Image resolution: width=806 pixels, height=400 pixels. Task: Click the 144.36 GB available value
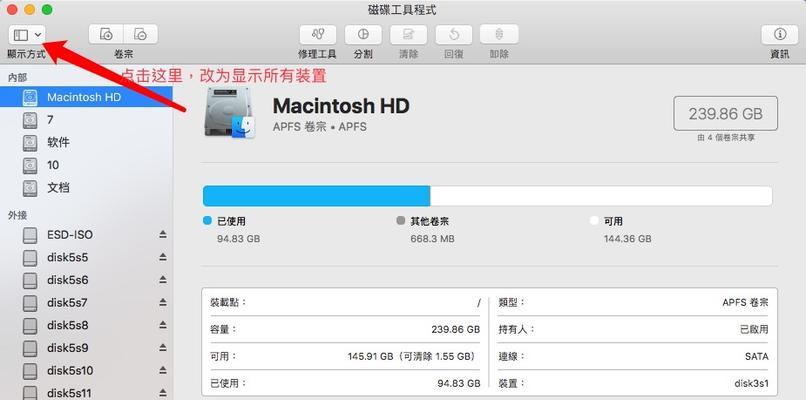coord(627,239)
